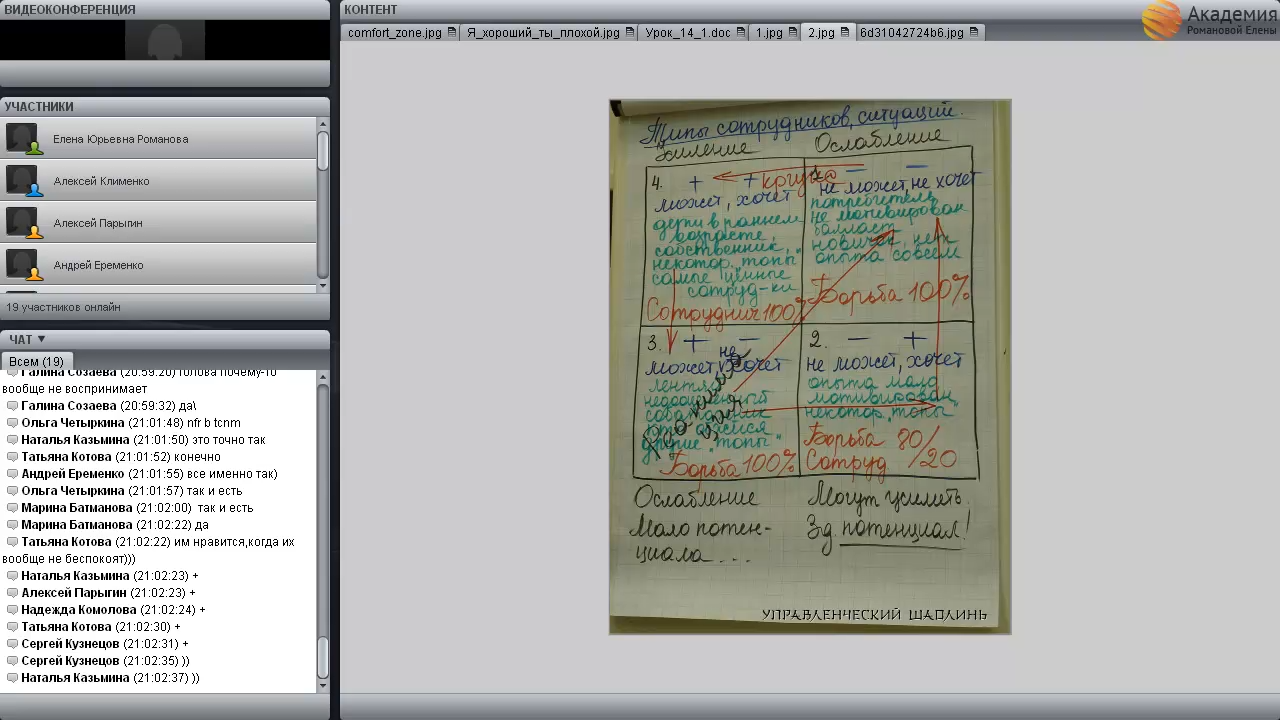1280x720 pixels.
Task: Click the document icon on 2.jpg tab
Action: pos(845,32)
